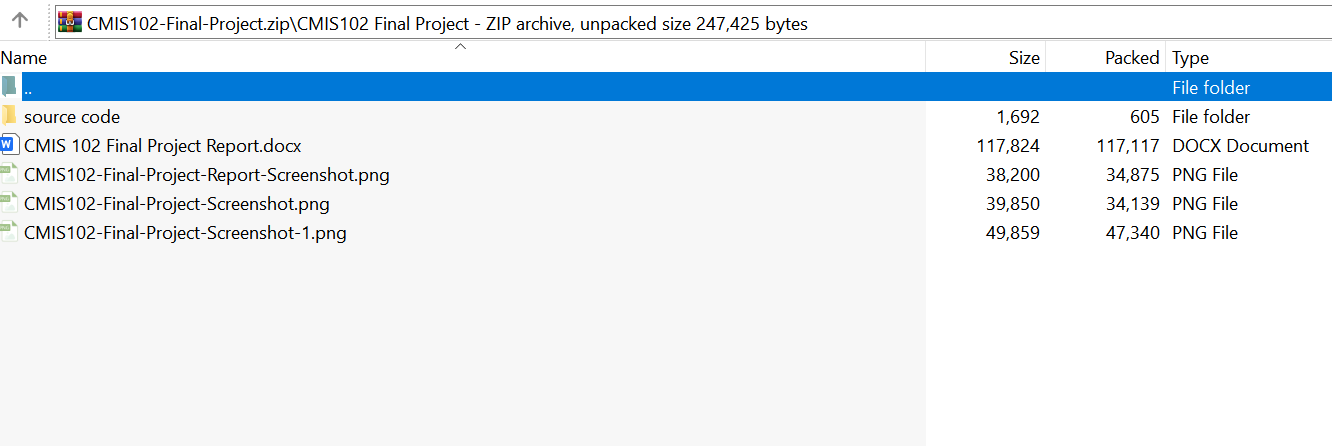Select CMIS102-Final-Project-Screenshot.png file name
This screenshot has height=446, width=1332.
176,204
